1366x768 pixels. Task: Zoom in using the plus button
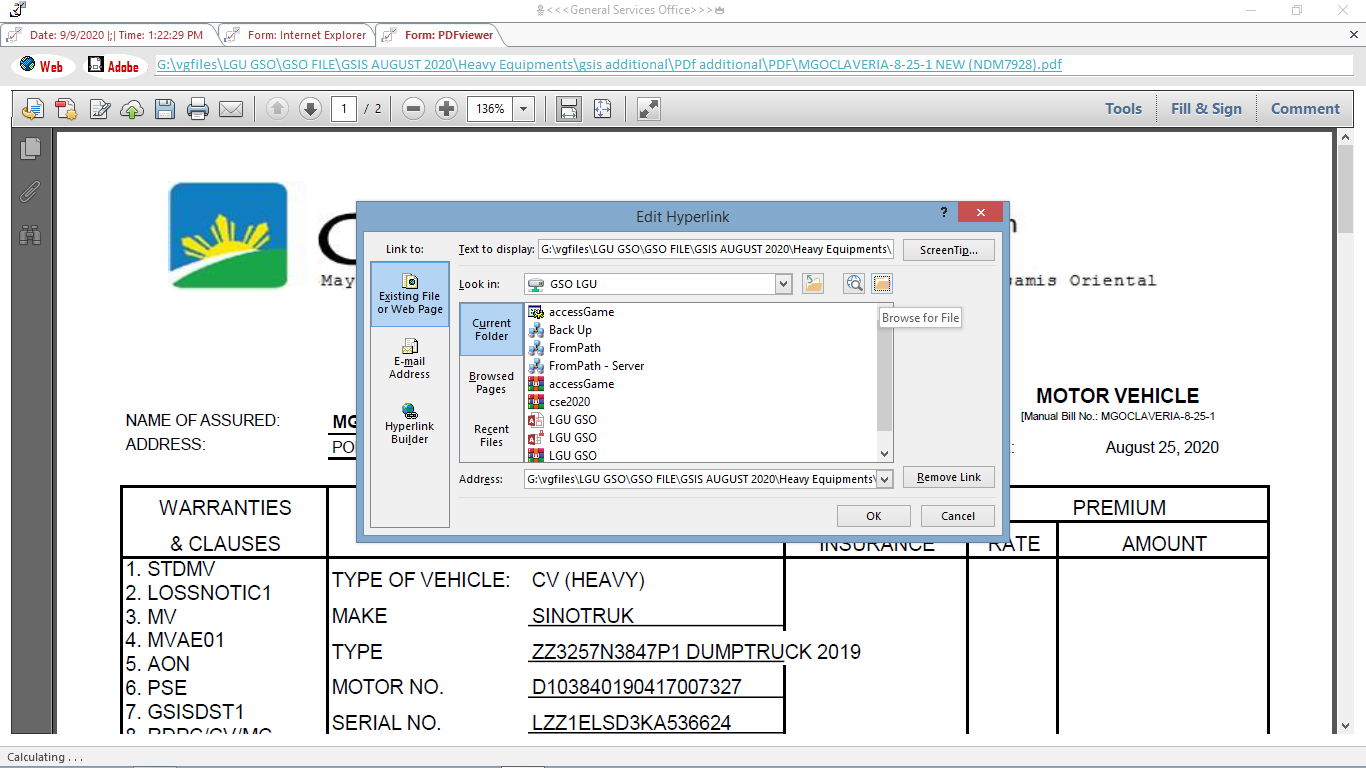447,109
